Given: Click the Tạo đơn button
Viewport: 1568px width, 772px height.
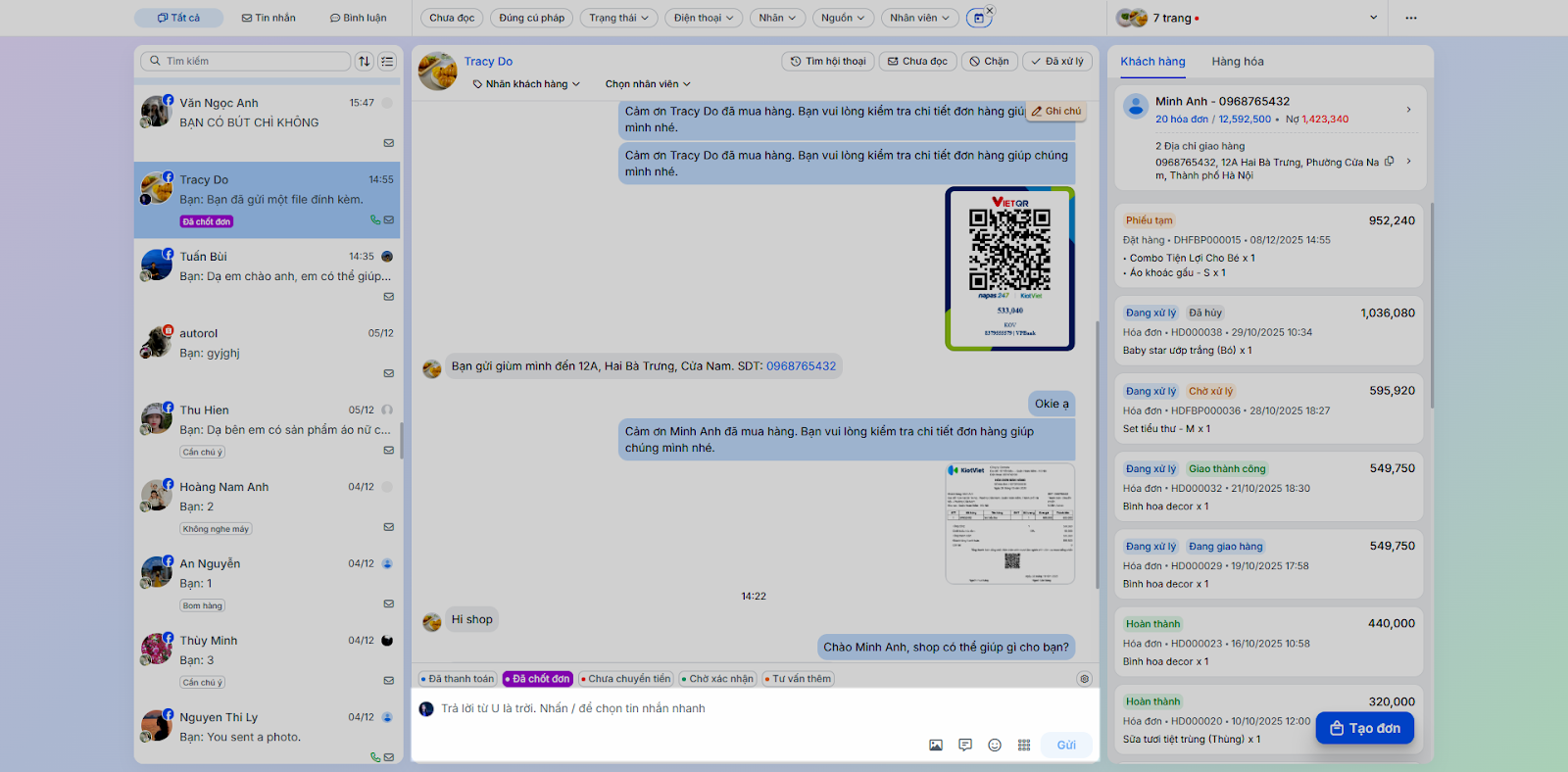Looking at the screenshot, I should [x=1365, y=728].
